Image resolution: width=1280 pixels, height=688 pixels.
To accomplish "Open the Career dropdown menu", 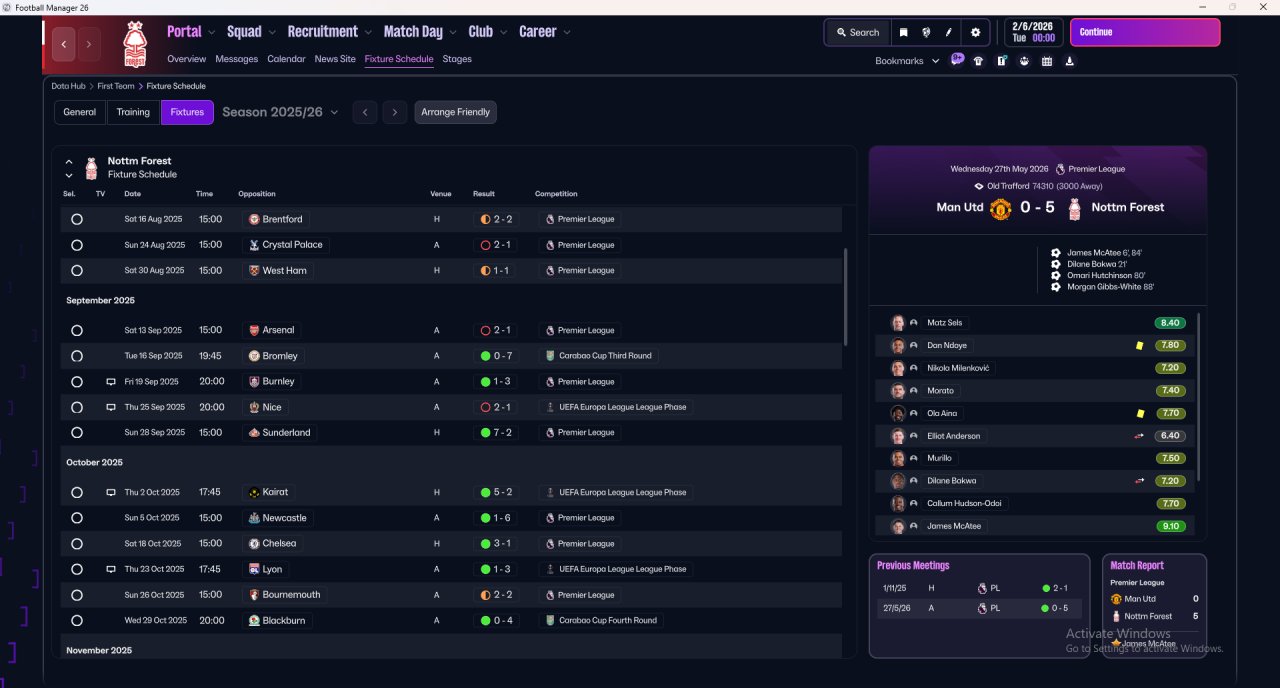I will tap(545, 32).
